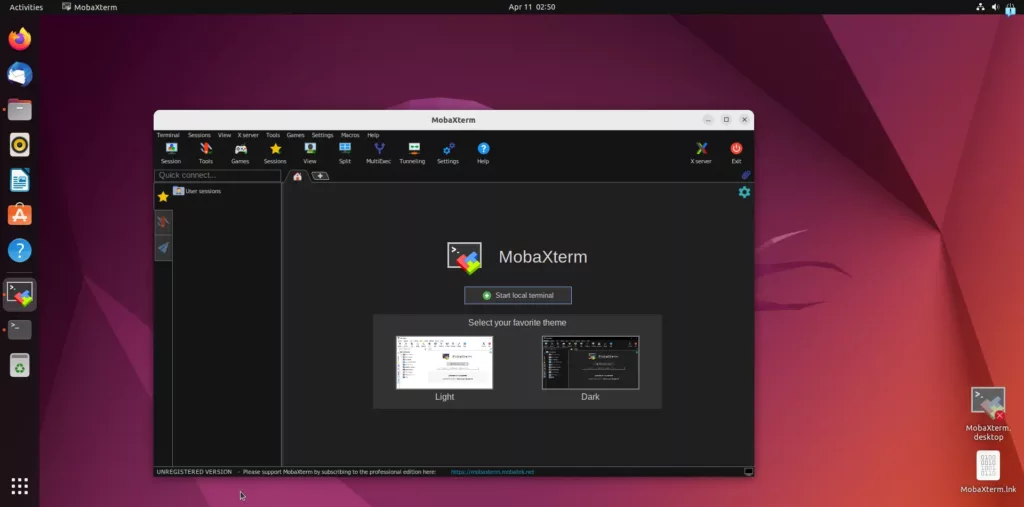Click the Light theme label

445,397
